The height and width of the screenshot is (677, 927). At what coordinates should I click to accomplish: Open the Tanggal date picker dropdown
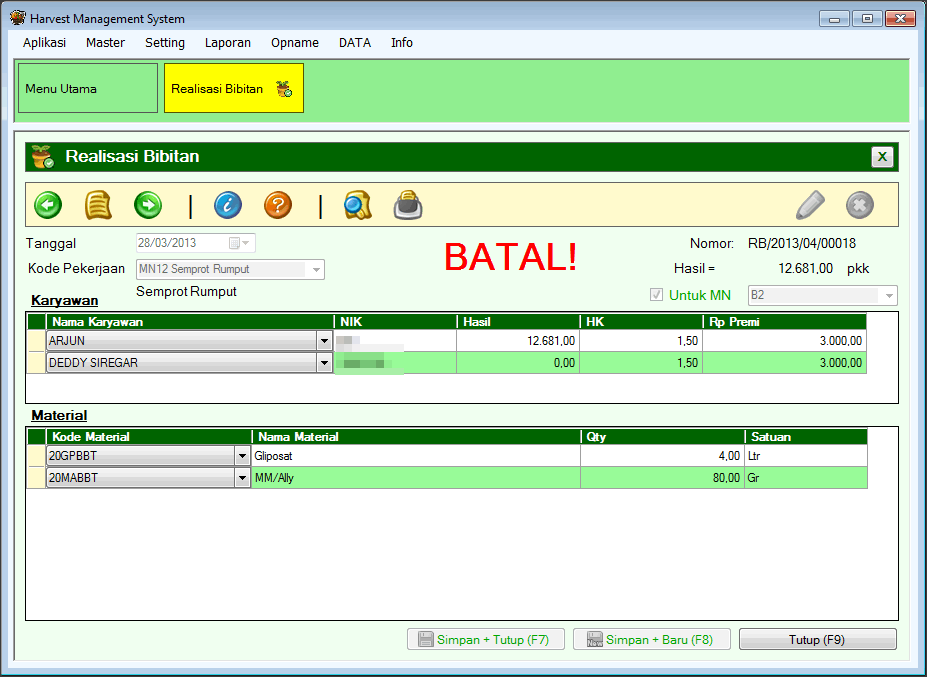tap(246, 243)
